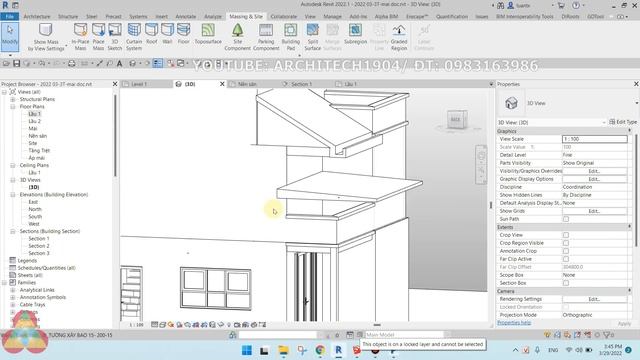The width and height of the screenshot is (640, 360).
Task: Use Split Surface tool
Action: (x=313, y=37)
